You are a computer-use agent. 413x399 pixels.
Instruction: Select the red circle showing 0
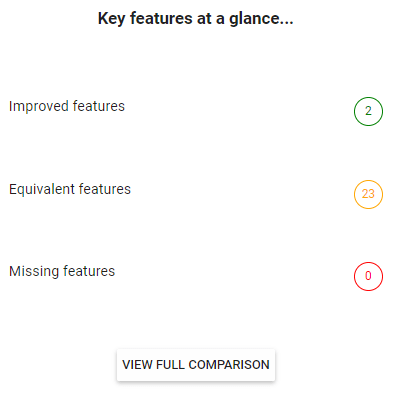point(368,276)
